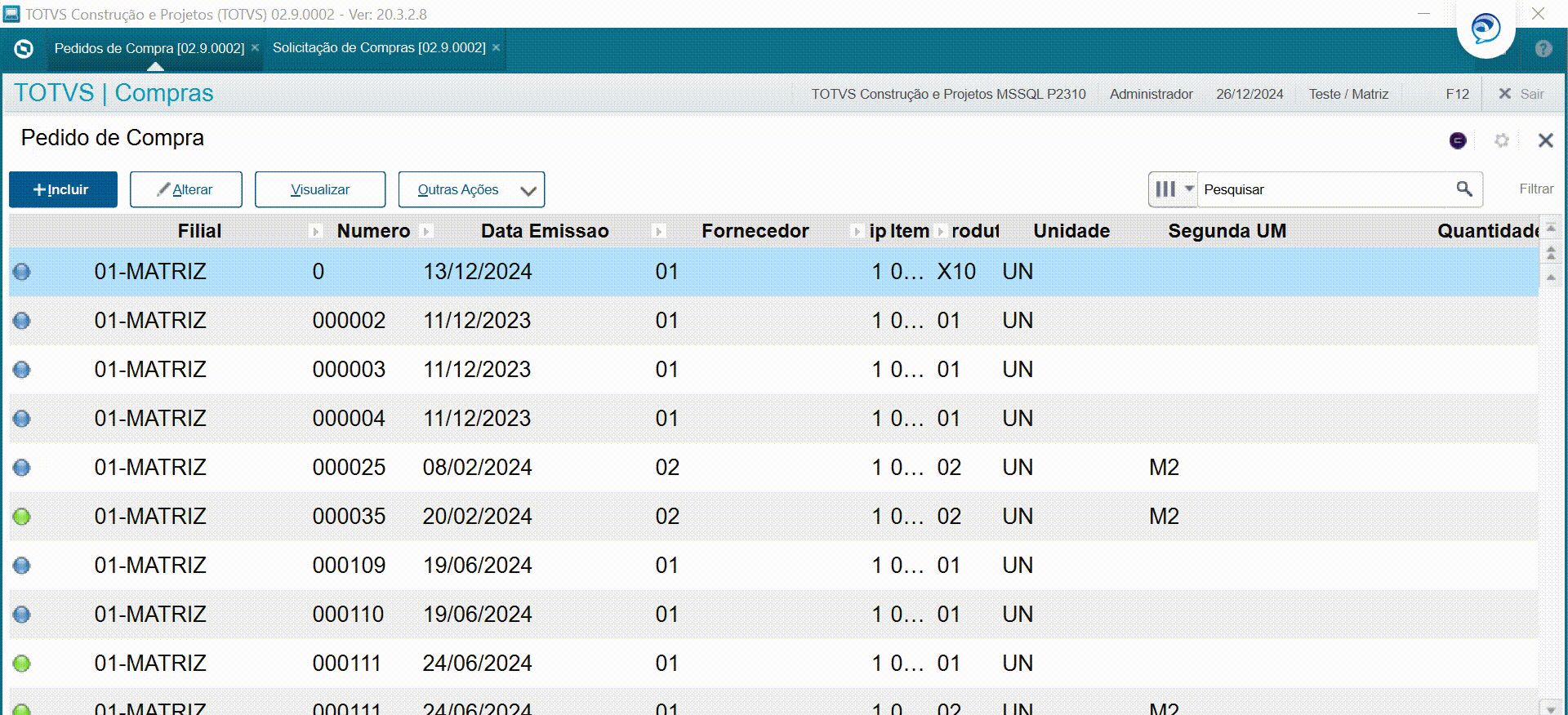Viewport: 1568px width, 715px height.
Task: Click the date 20/02/2024 cell
Action: (x=477, y=517)
